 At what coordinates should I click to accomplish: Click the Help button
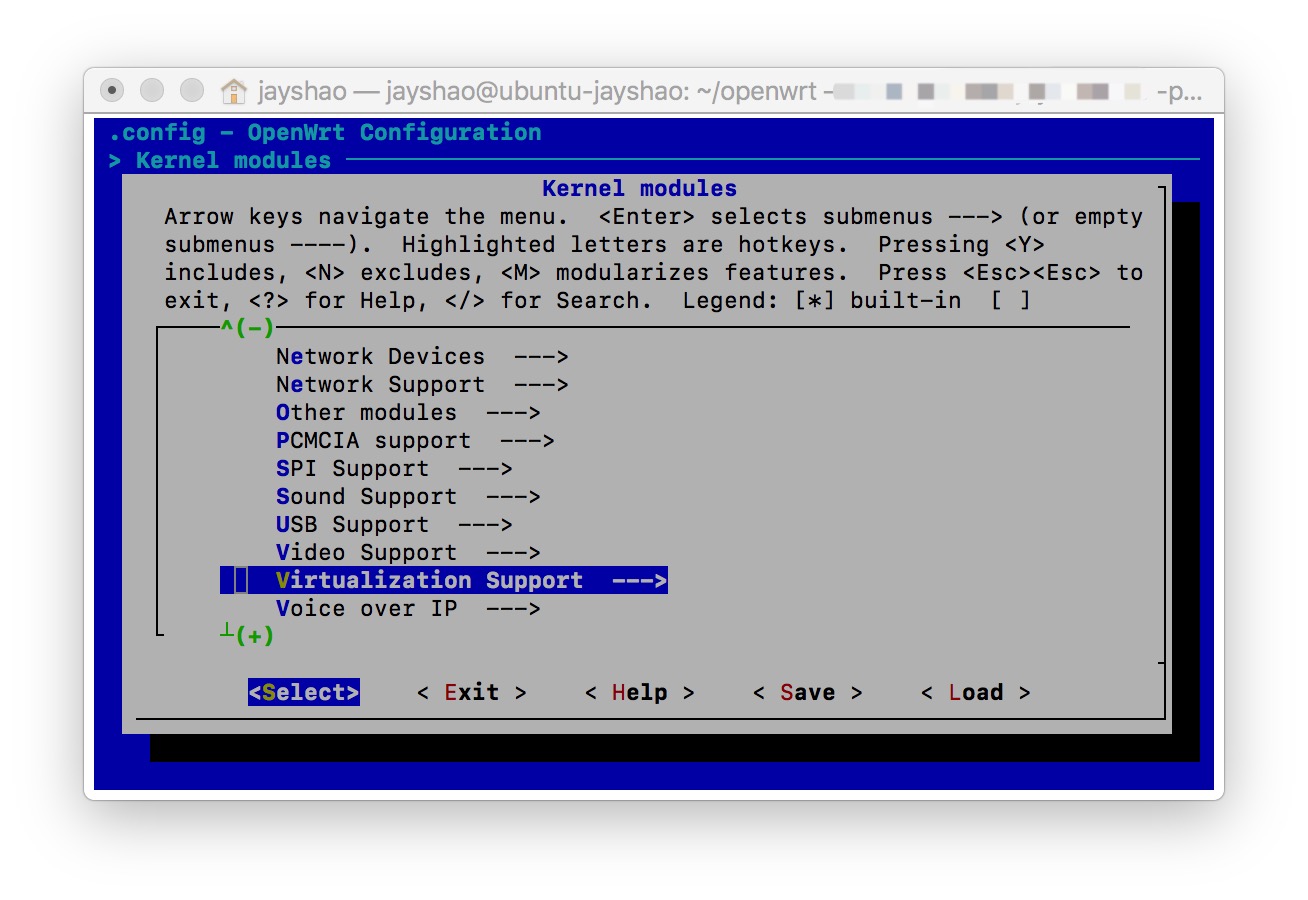click(639, 693)
